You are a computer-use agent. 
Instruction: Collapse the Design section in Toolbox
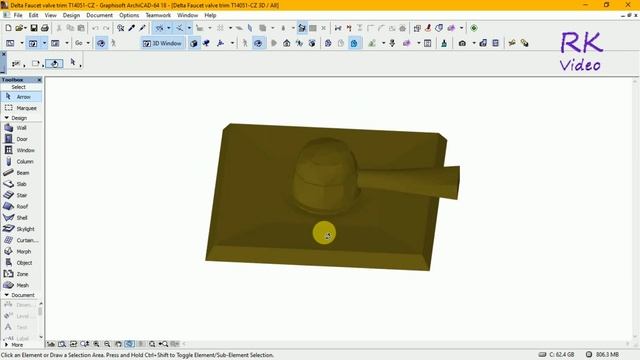7,118
